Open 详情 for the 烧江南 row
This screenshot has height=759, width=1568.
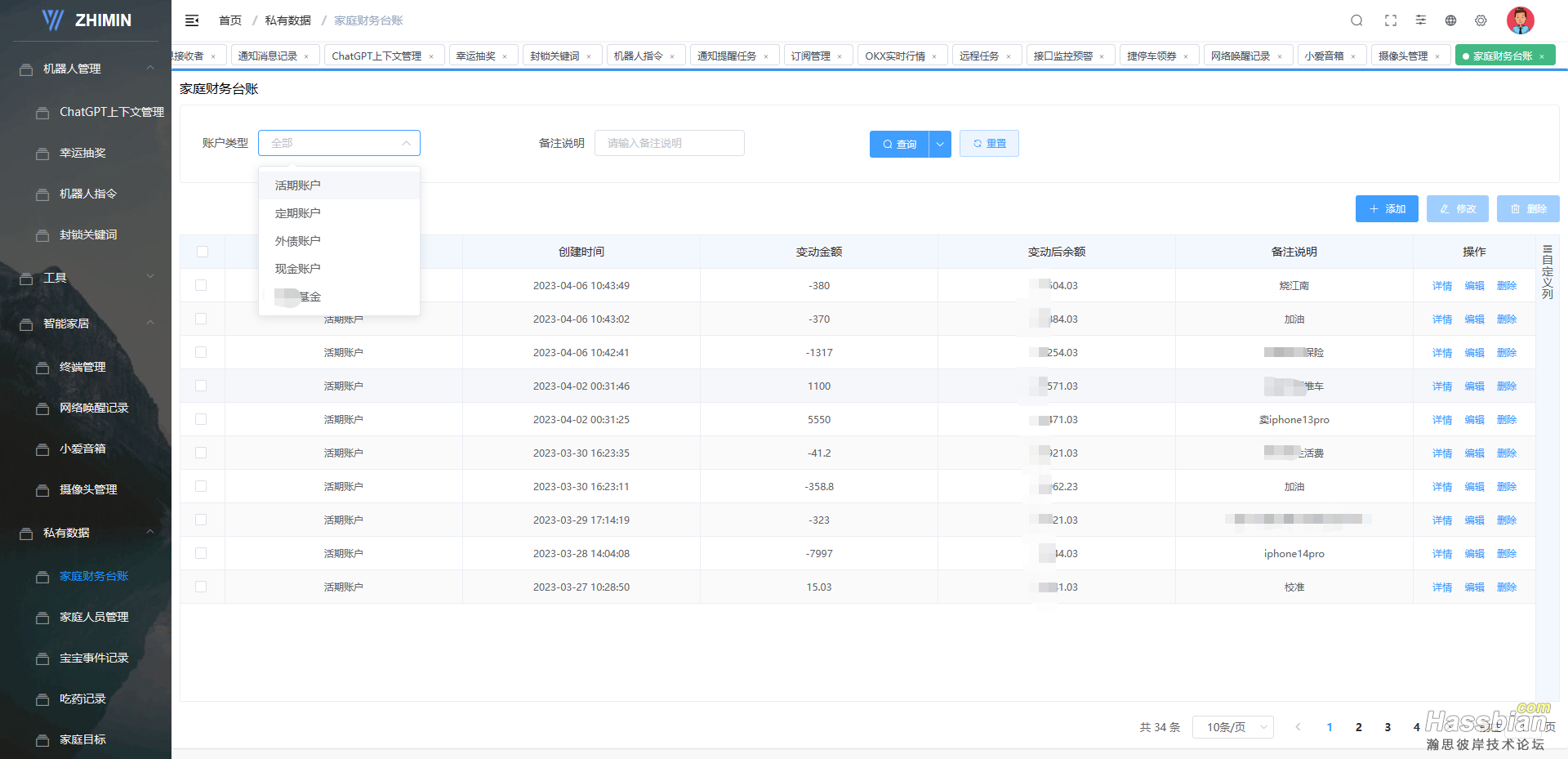(x=1442, y=286)
